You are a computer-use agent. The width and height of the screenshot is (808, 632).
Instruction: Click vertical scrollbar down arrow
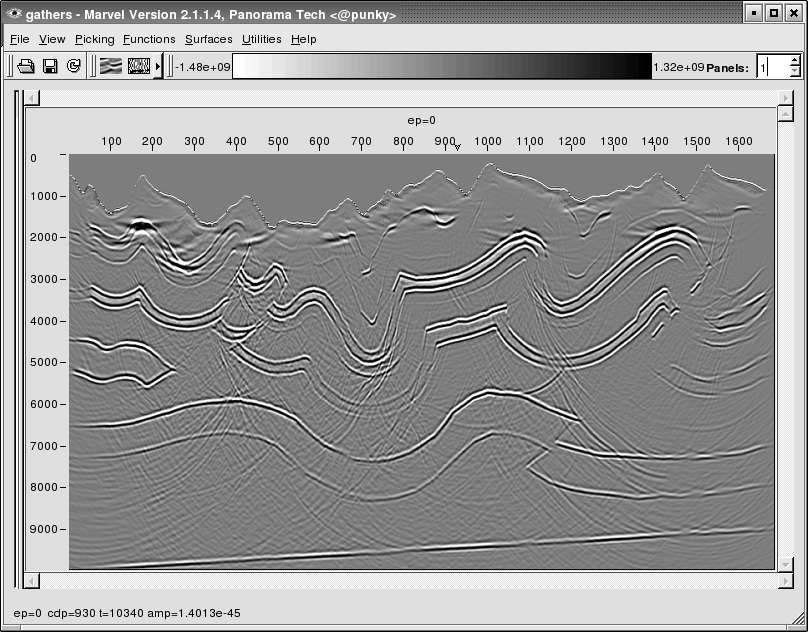pyautogui.click(x=785, y=564)
